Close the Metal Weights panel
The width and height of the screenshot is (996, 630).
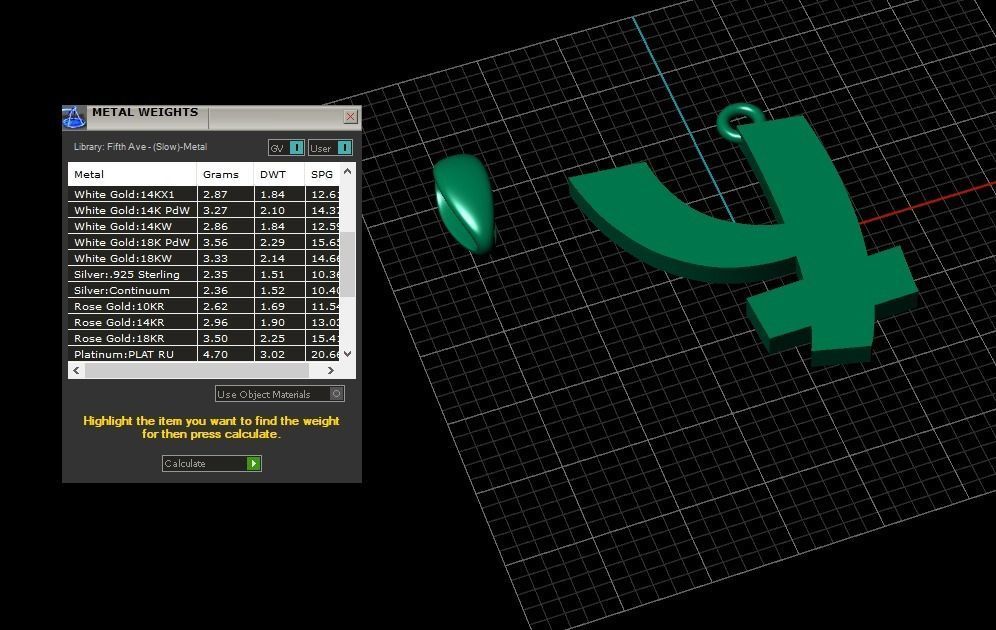point(350,116)
